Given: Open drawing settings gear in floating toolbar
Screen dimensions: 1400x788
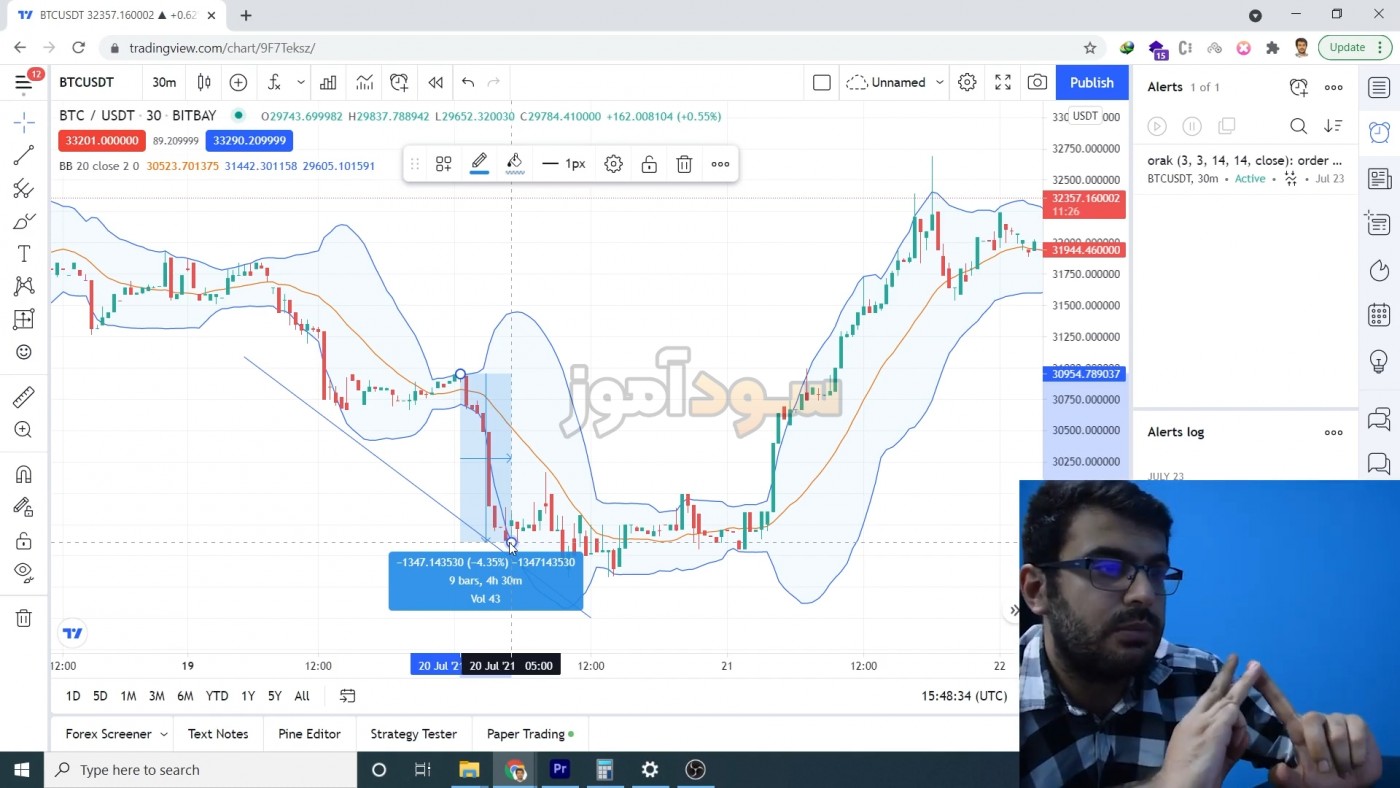Looking at the screenshot, I should click(x=614, y=164).
